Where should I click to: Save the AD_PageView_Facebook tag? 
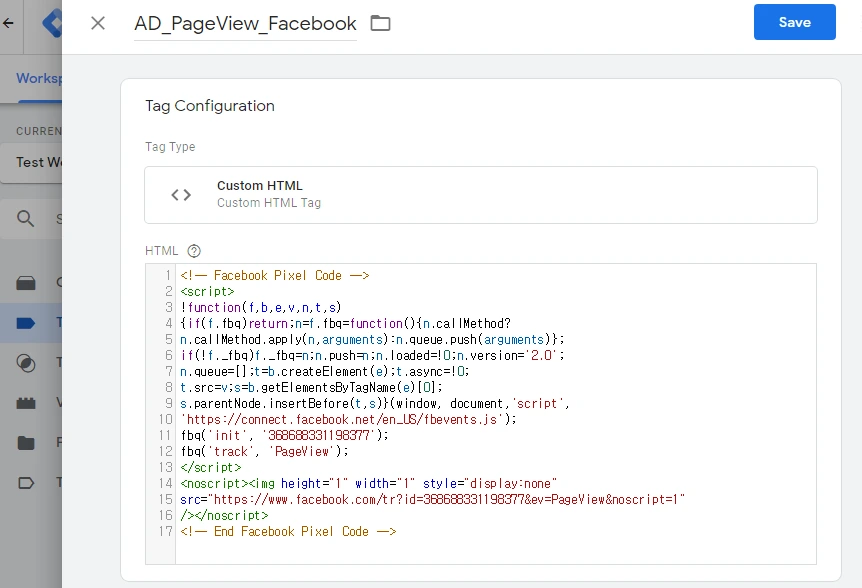(794, 22)
